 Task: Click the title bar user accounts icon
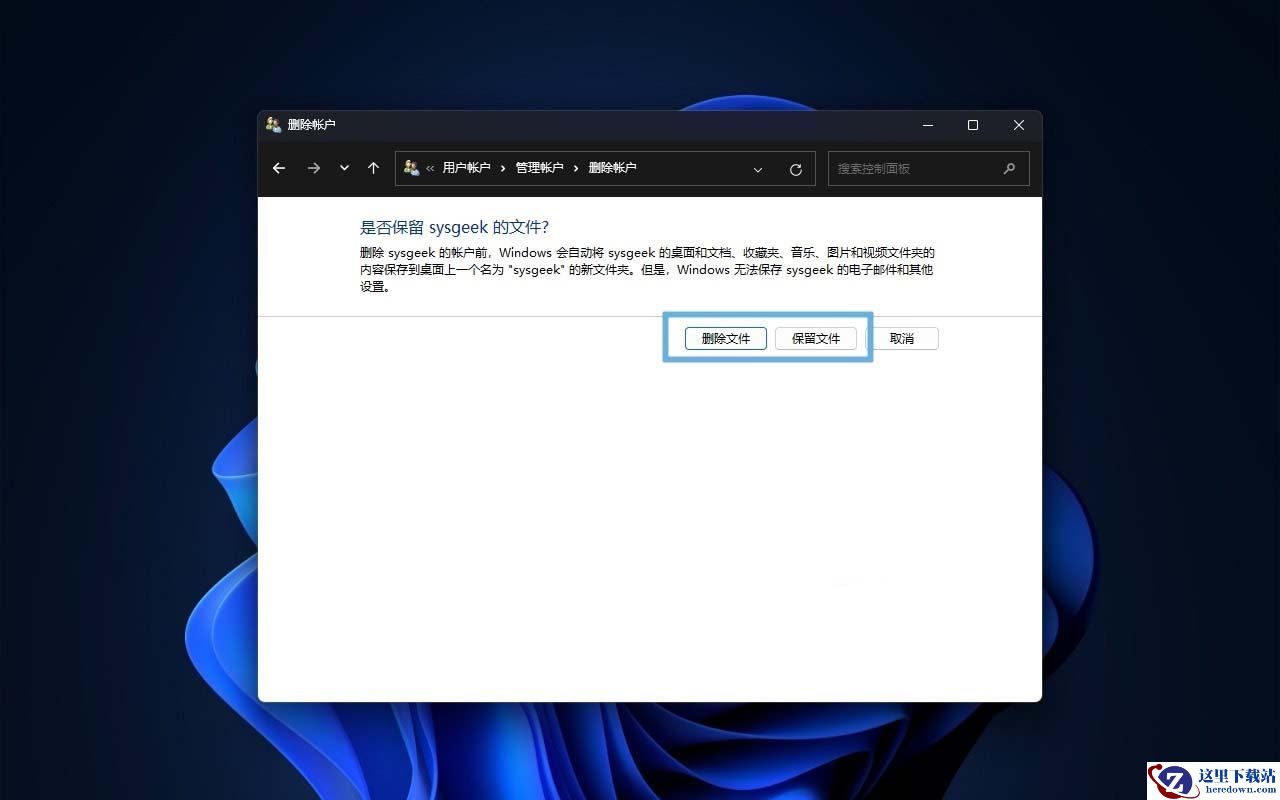point(274,125)
